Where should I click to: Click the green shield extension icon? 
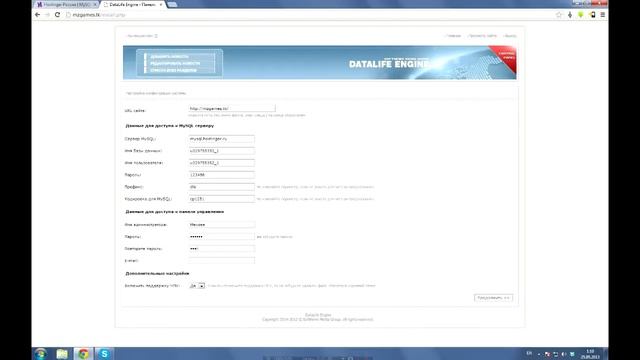[x=580, y=15]
